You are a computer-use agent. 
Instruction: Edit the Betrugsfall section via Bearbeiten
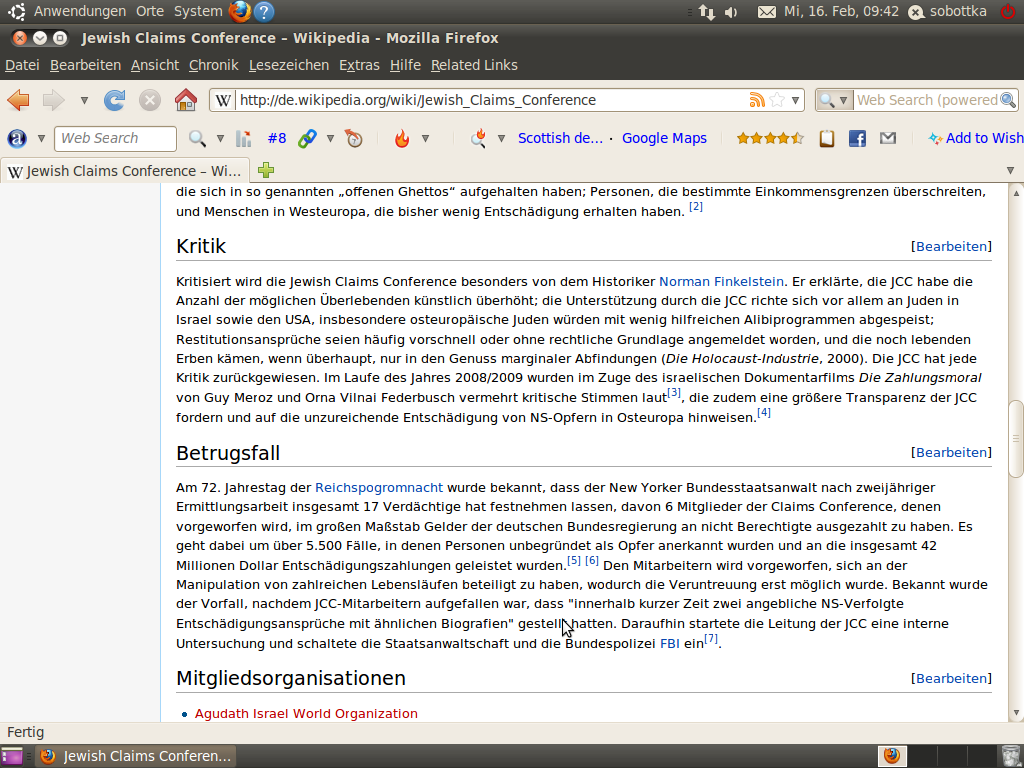click(952, 453)
